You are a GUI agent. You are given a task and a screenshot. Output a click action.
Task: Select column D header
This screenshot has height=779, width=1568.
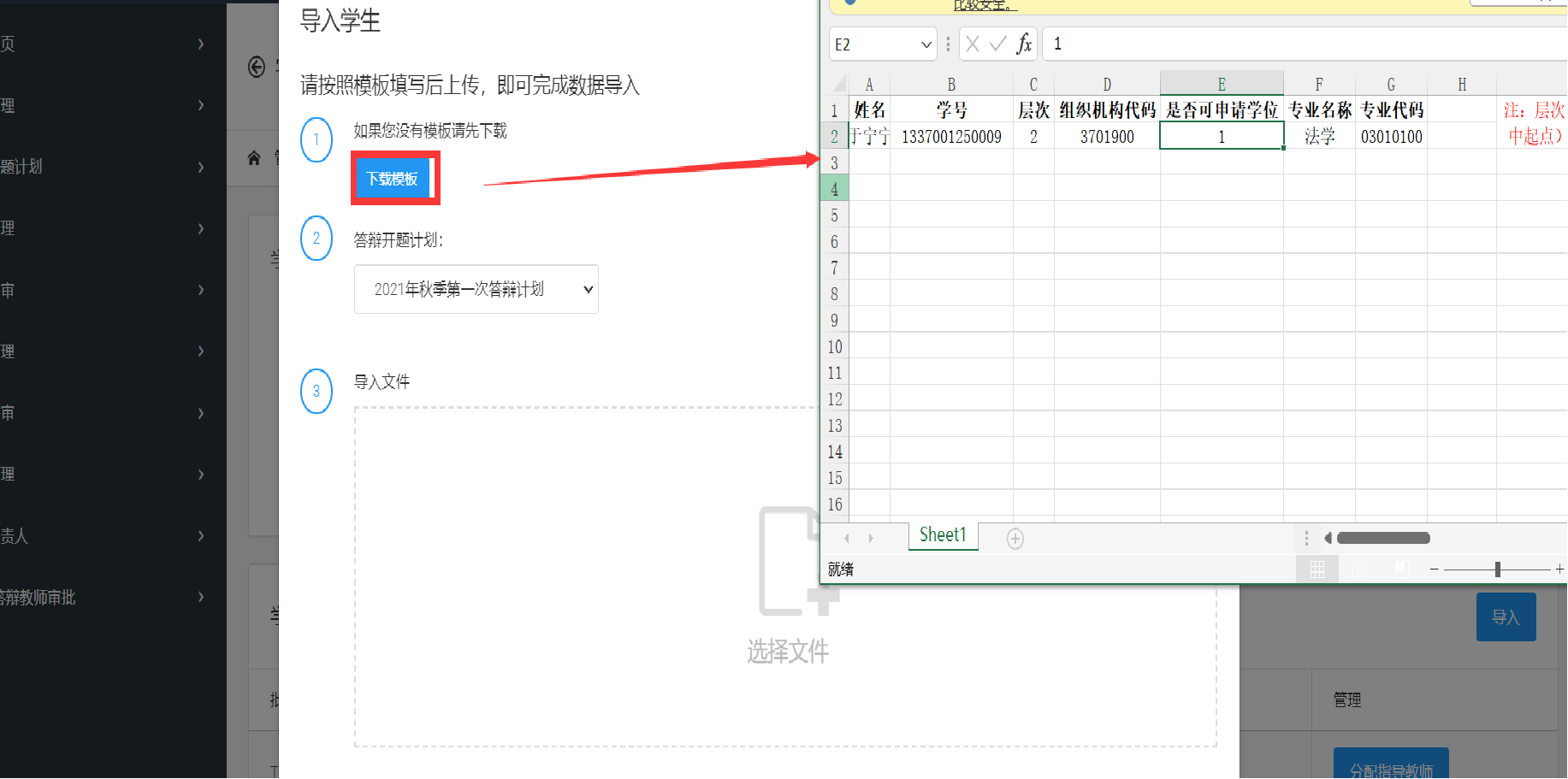pos(1107,84)
